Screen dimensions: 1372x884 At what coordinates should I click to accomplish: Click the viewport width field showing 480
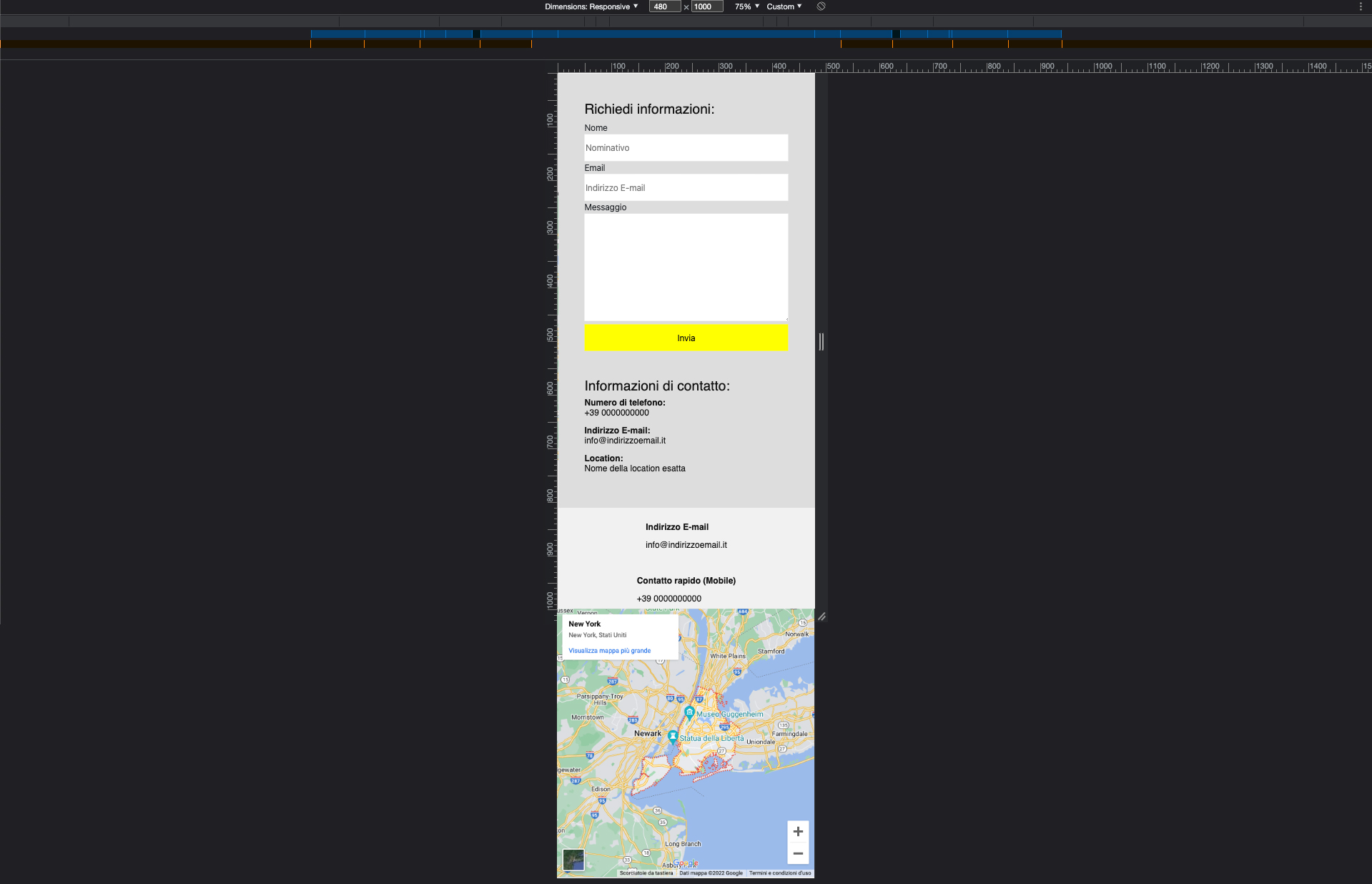click(x=664, y=6)
